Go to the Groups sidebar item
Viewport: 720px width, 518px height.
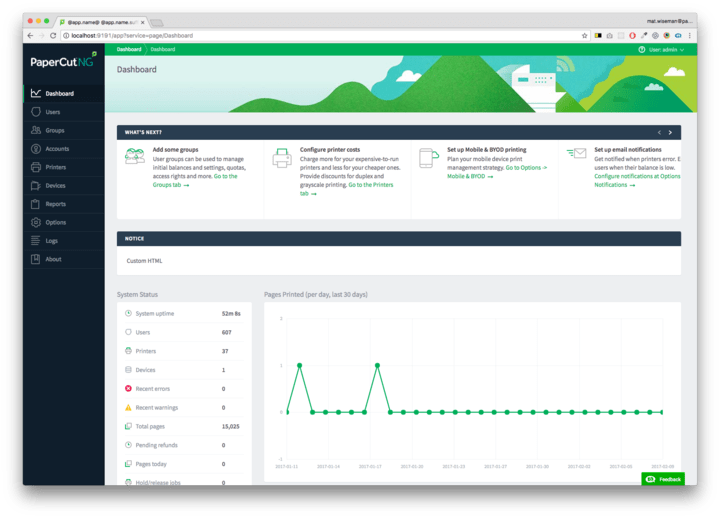click(x=64, y=130)
